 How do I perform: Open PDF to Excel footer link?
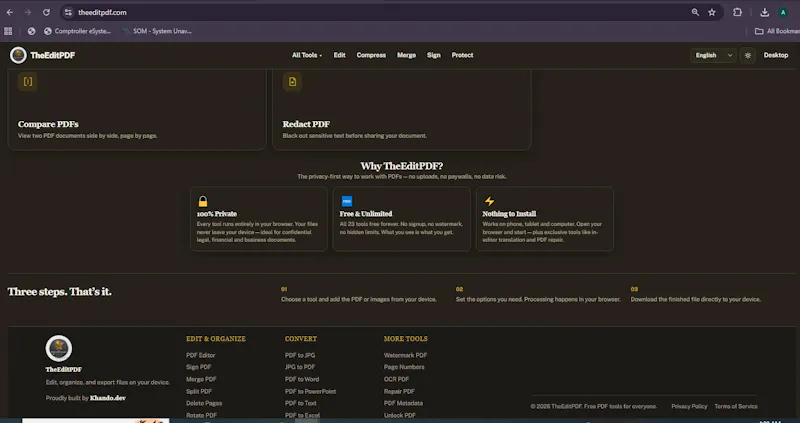tap(302, 415)
